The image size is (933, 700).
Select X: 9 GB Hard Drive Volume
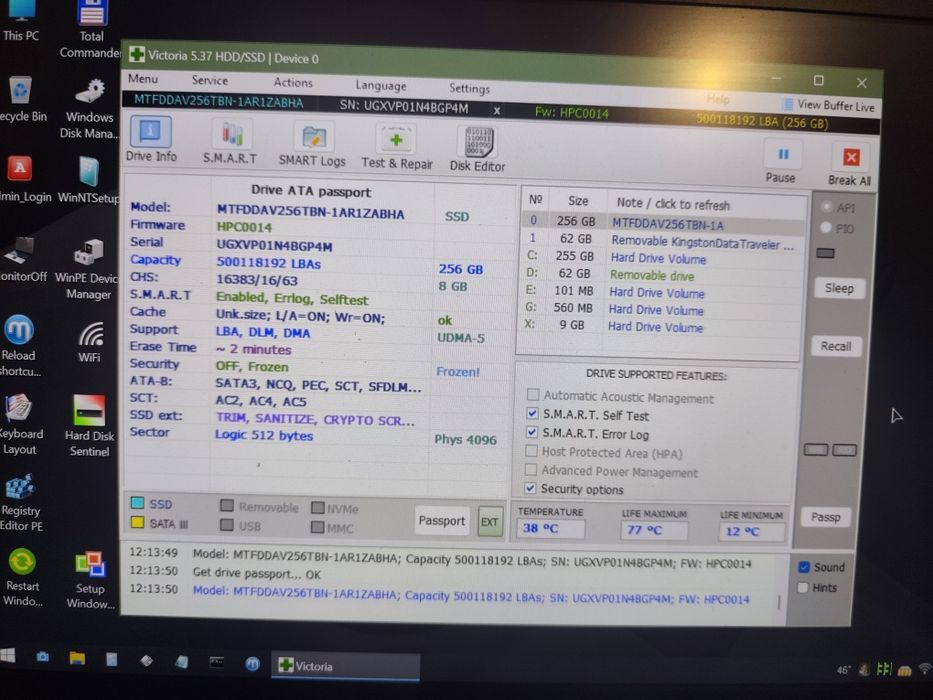[658, 326]
